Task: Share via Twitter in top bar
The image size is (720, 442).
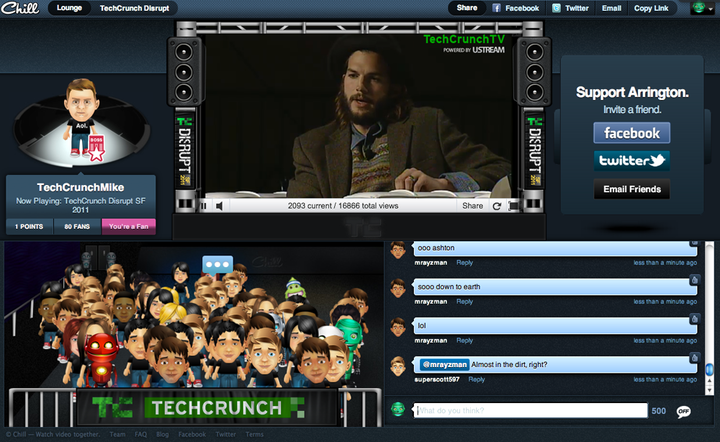Action: click(570, 8)
